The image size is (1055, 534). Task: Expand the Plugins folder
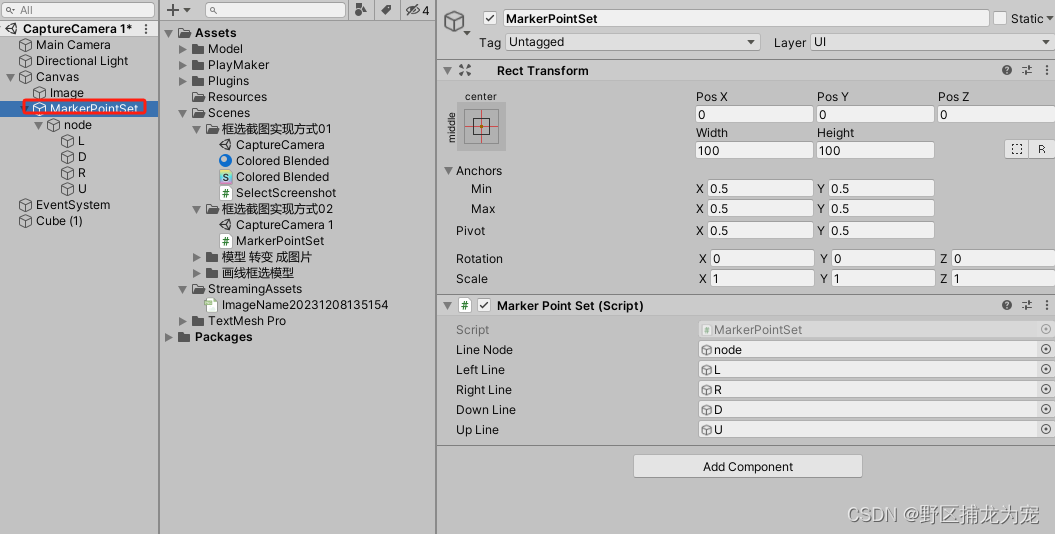click(x=183, y=81)
